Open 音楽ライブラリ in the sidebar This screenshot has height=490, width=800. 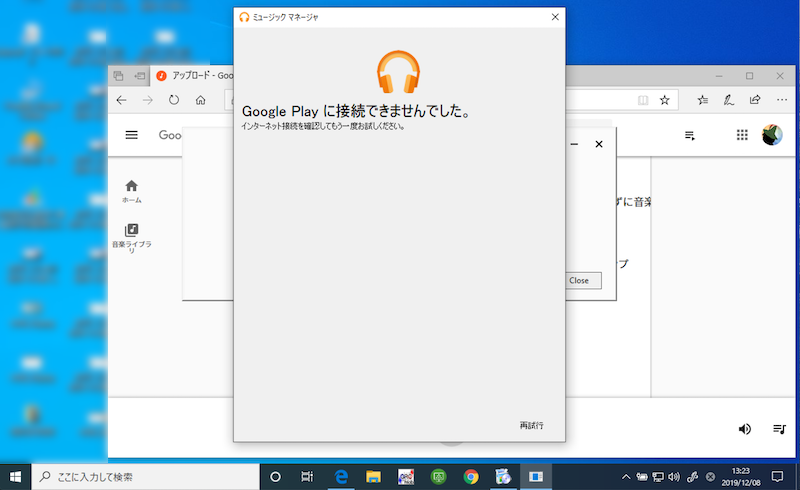point(131,237)
